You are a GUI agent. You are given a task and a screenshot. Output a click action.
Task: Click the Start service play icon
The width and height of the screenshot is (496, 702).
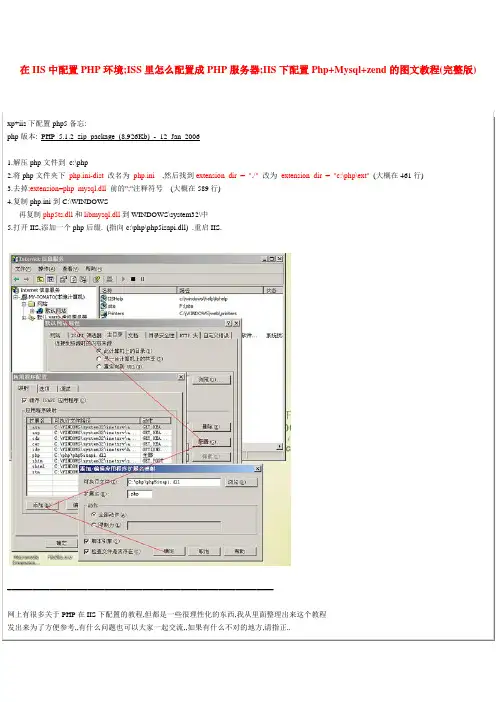(124, 279)
